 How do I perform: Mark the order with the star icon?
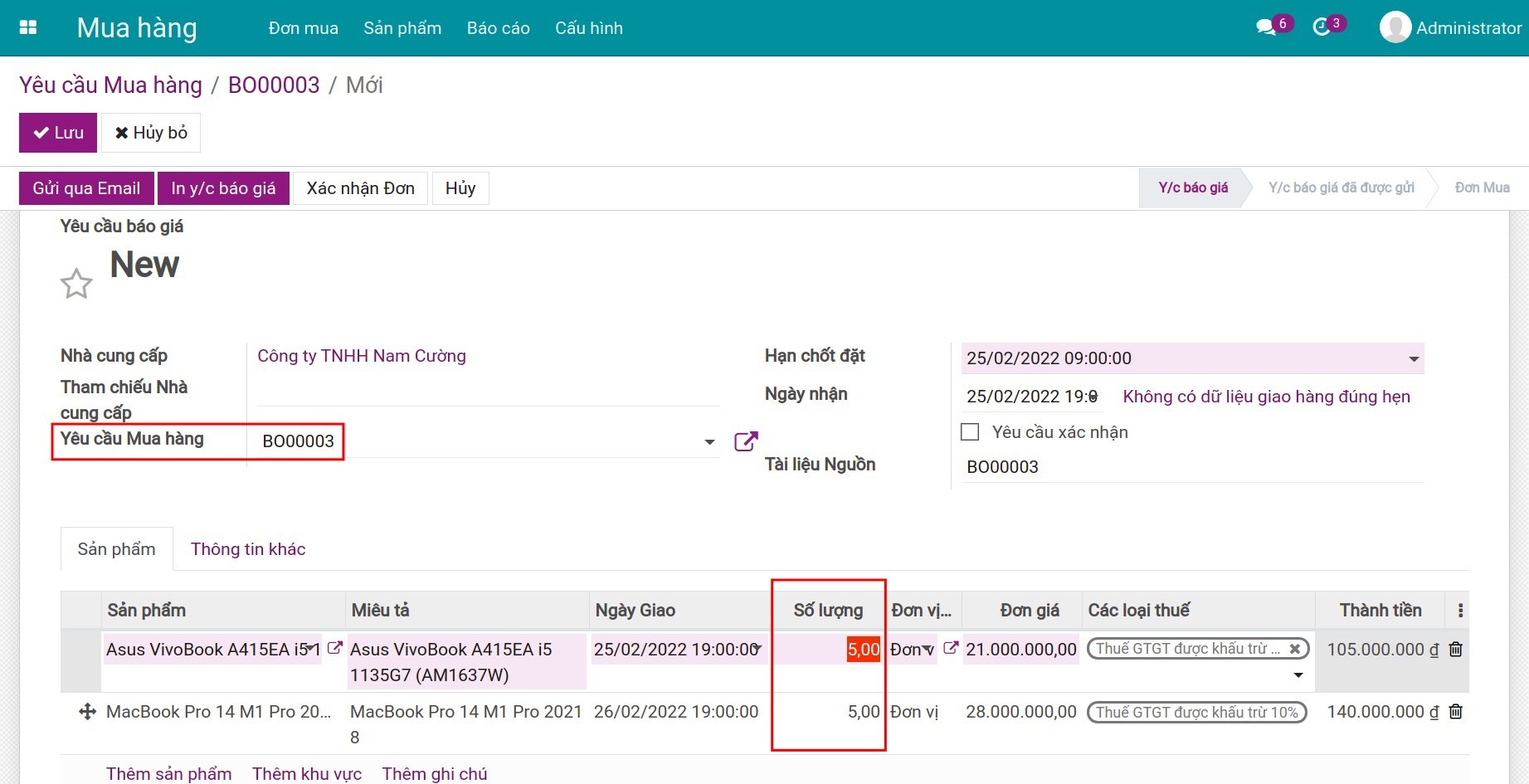point(76,284)
